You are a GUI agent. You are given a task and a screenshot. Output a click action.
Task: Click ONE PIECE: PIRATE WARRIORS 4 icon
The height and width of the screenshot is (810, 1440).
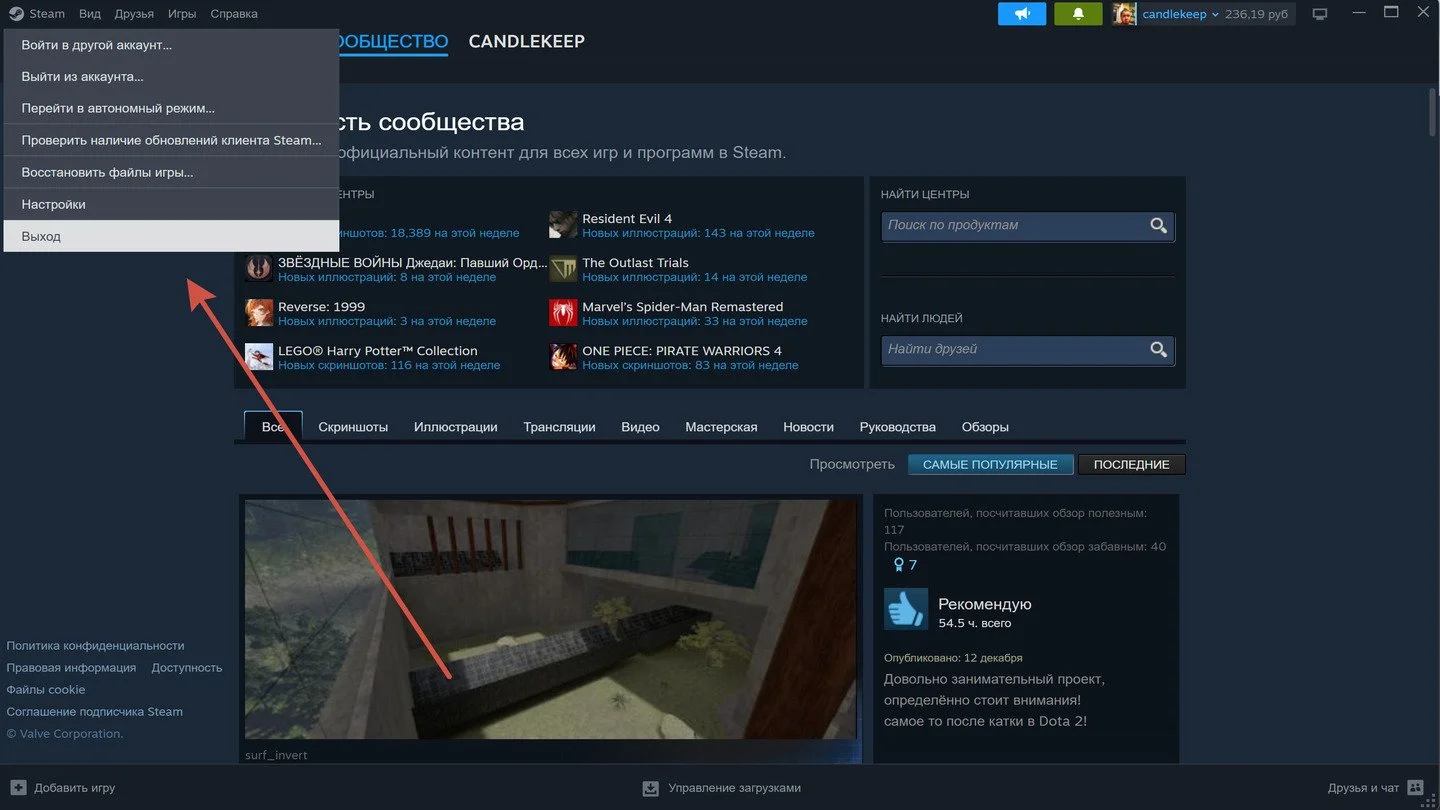pos(563,357)
